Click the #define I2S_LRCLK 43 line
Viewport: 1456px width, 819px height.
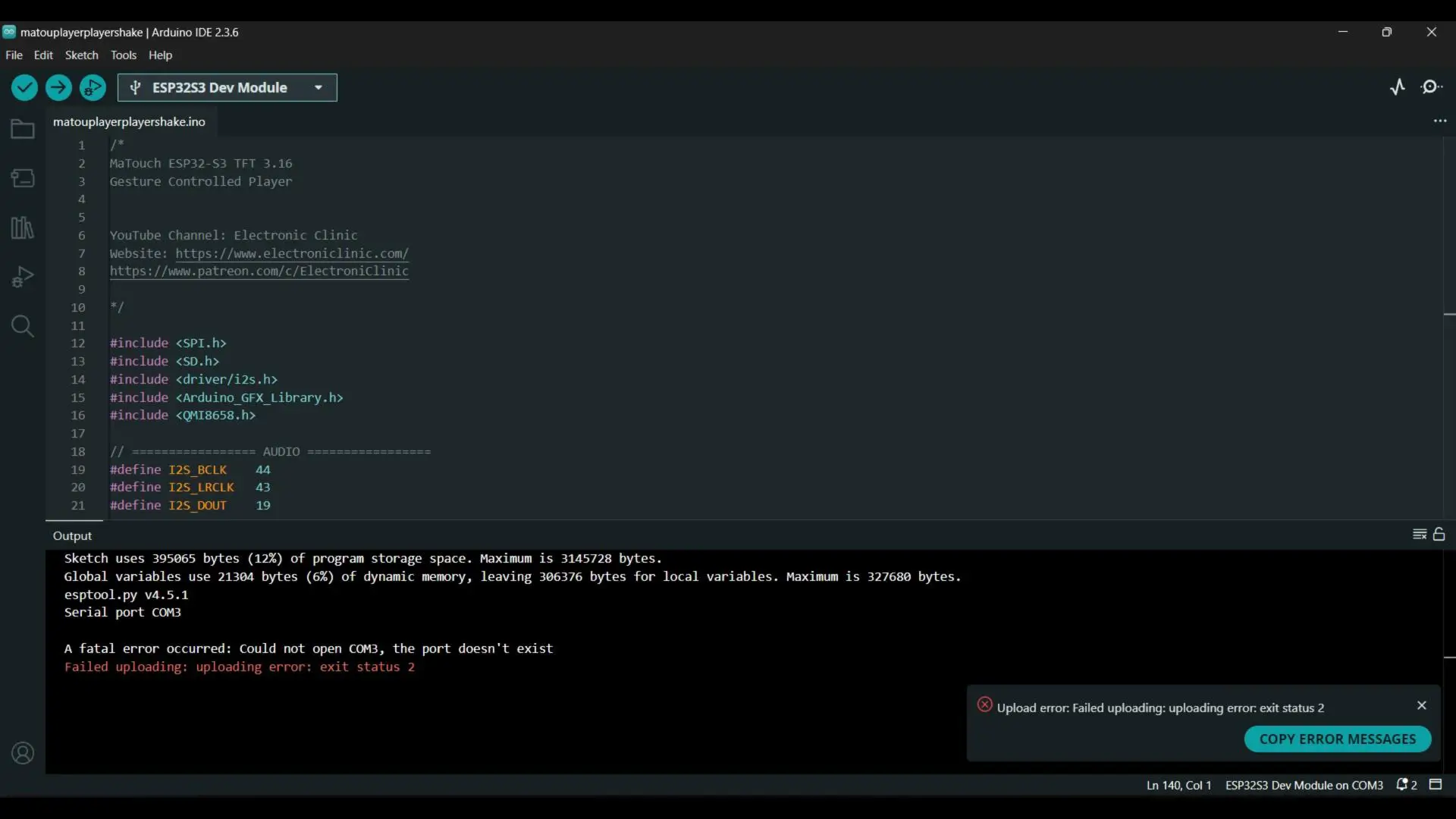(190, 488)
